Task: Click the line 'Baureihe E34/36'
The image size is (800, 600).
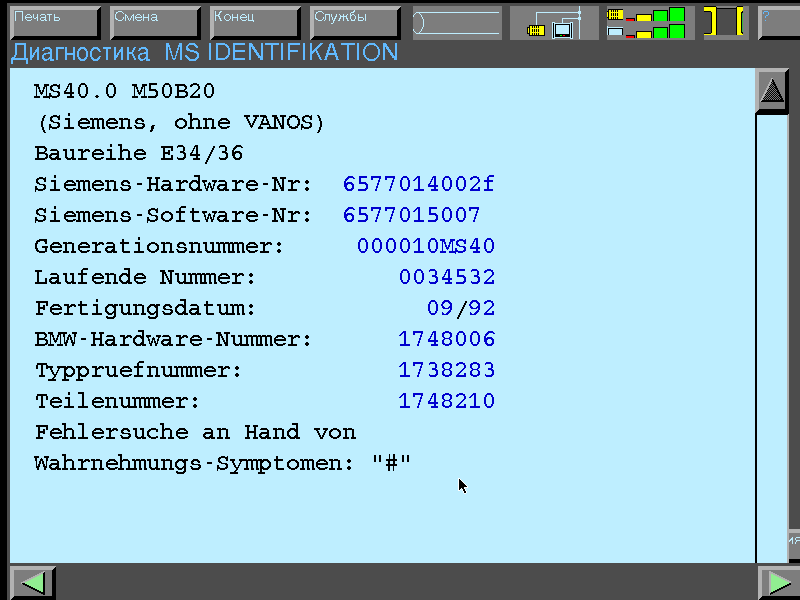Action: (139, 154)
